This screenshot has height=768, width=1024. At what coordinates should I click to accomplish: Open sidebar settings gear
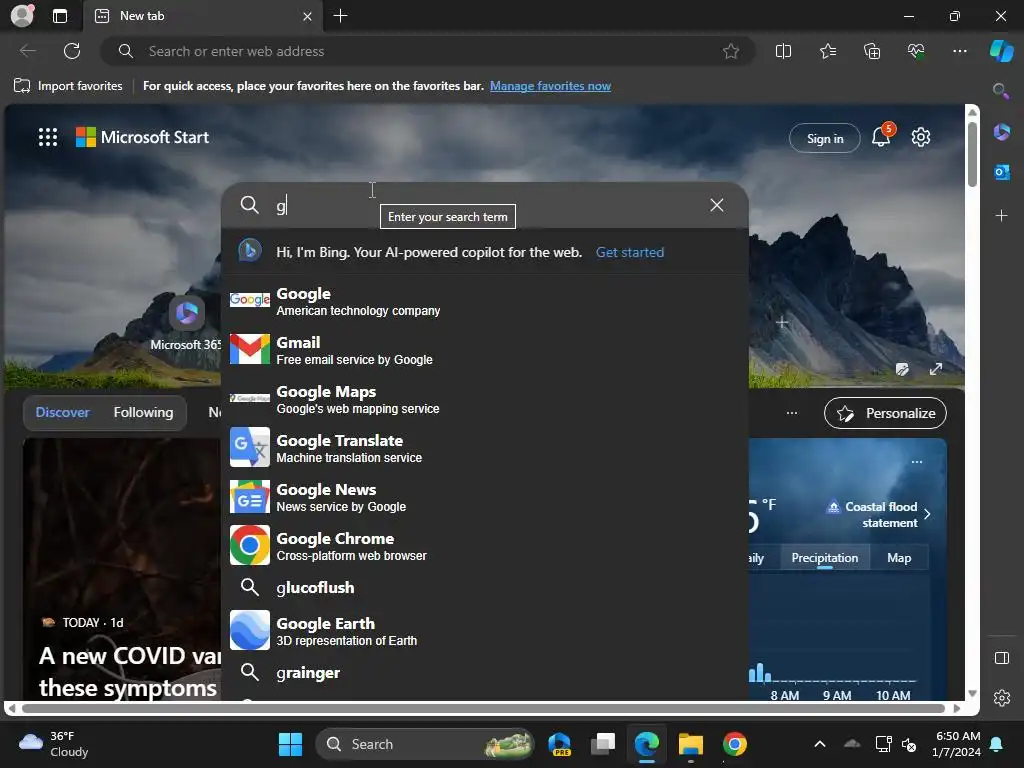(x=1002, y=698)
